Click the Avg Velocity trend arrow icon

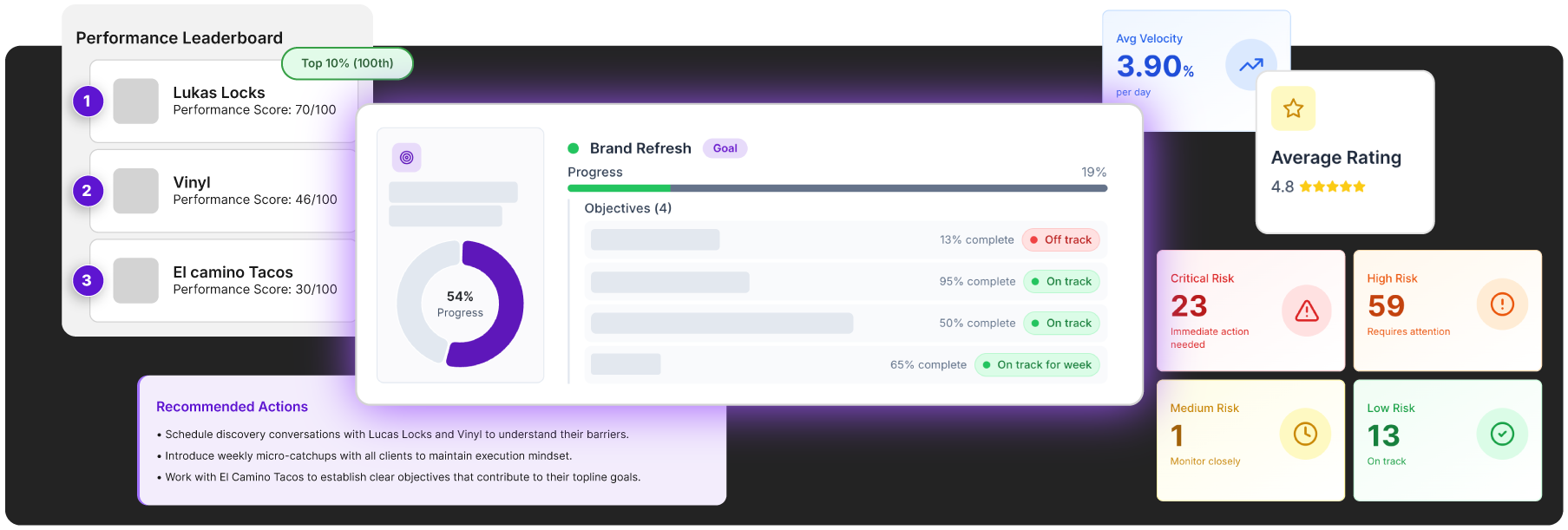click(1250, 65)
